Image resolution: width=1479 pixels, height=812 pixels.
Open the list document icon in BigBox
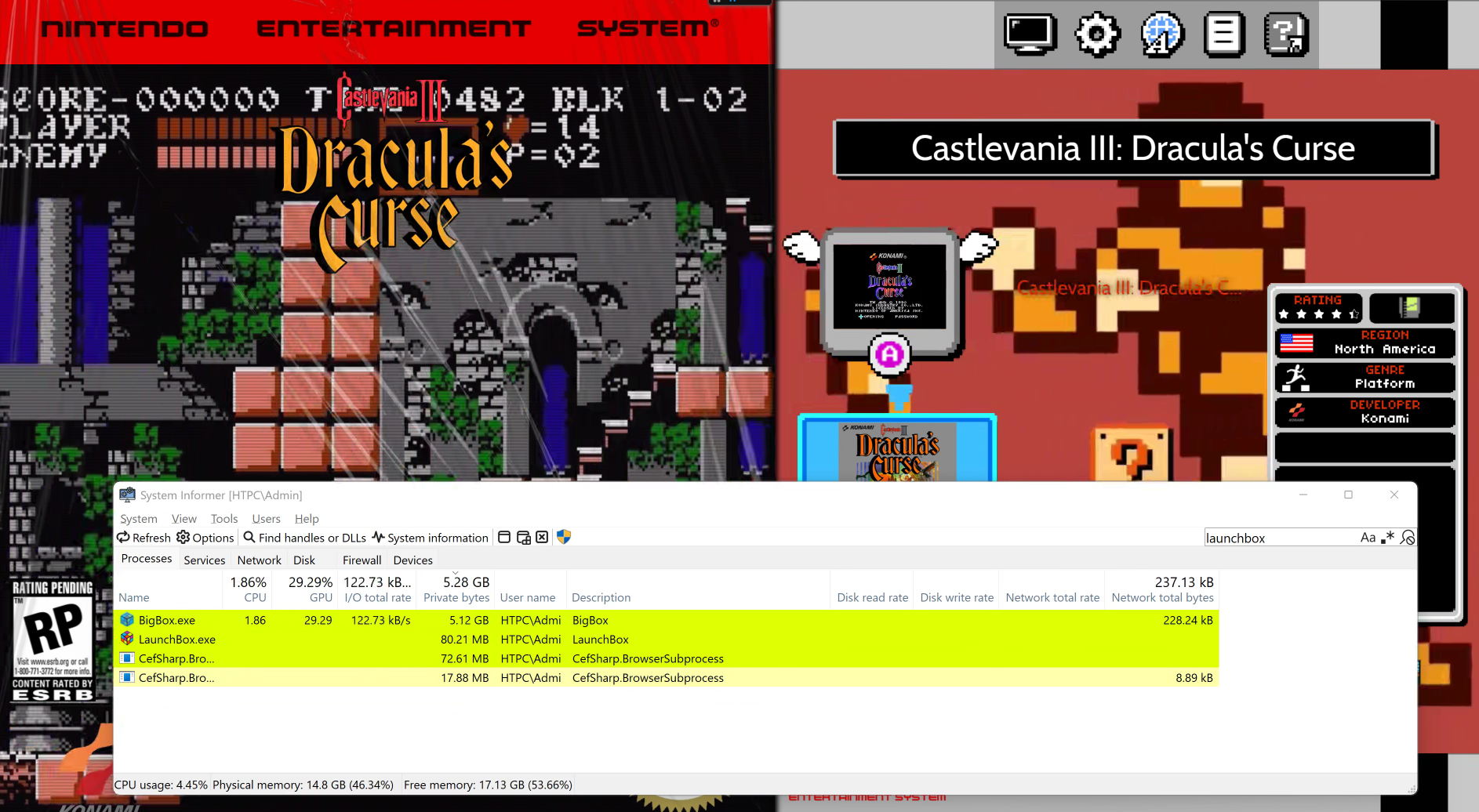pos(1224,34)
